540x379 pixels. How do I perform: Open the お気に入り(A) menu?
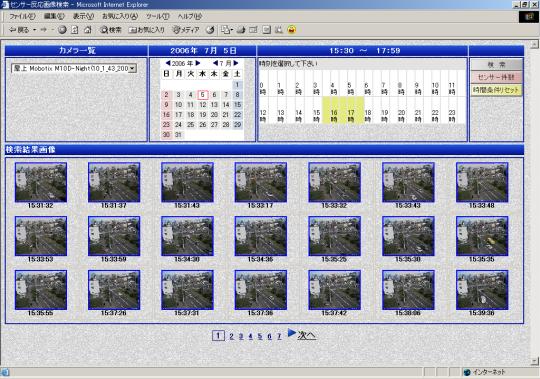click(120, 16)
